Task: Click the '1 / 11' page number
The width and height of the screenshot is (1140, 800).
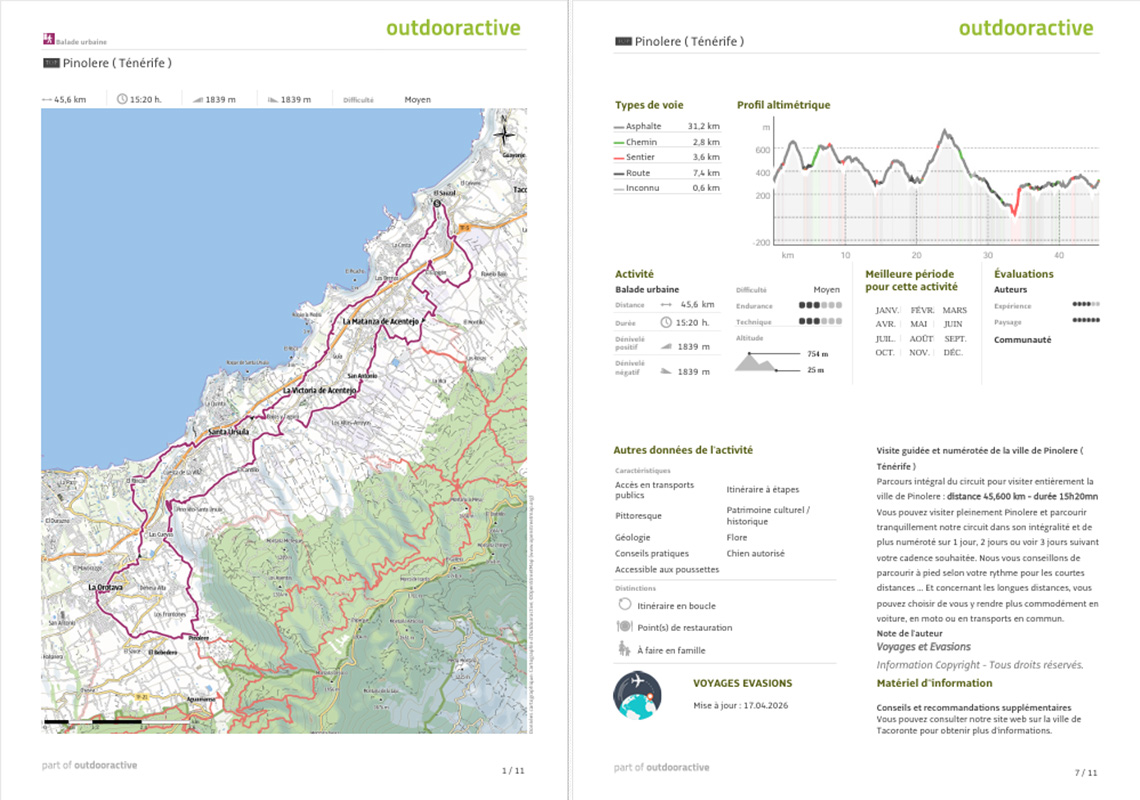Action: click(x=513, y=771)
